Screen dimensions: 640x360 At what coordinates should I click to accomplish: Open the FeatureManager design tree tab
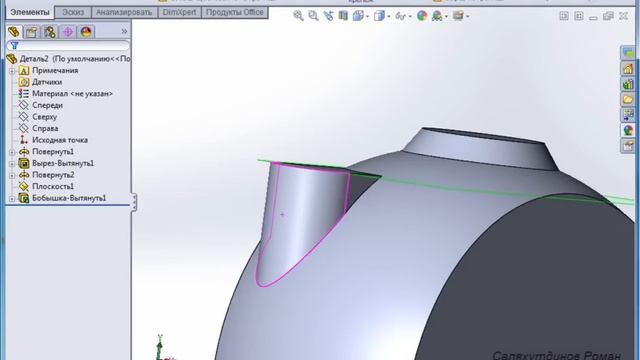[14, 32]
